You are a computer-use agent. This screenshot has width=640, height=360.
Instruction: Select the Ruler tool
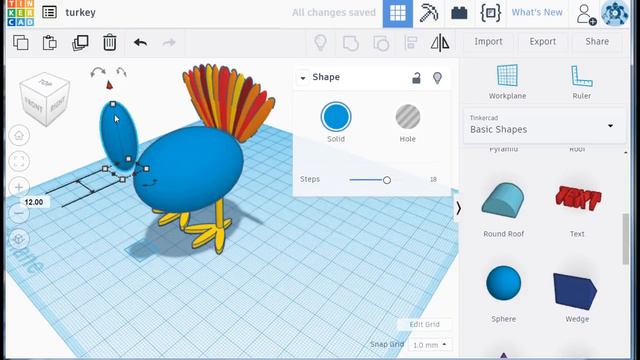[x=581, y=82]
